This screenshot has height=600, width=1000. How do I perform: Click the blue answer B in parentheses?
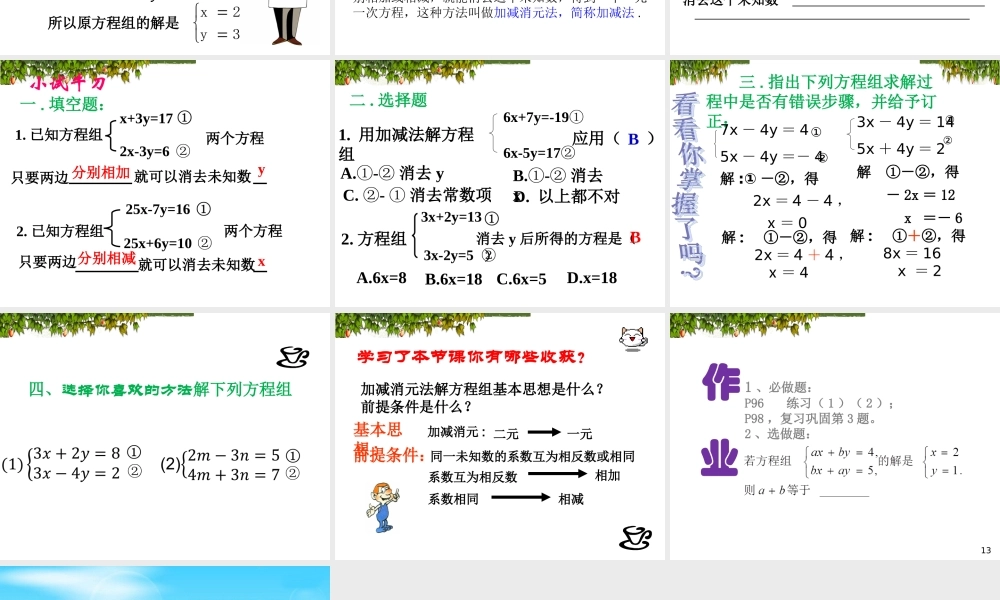coord(633,139)
